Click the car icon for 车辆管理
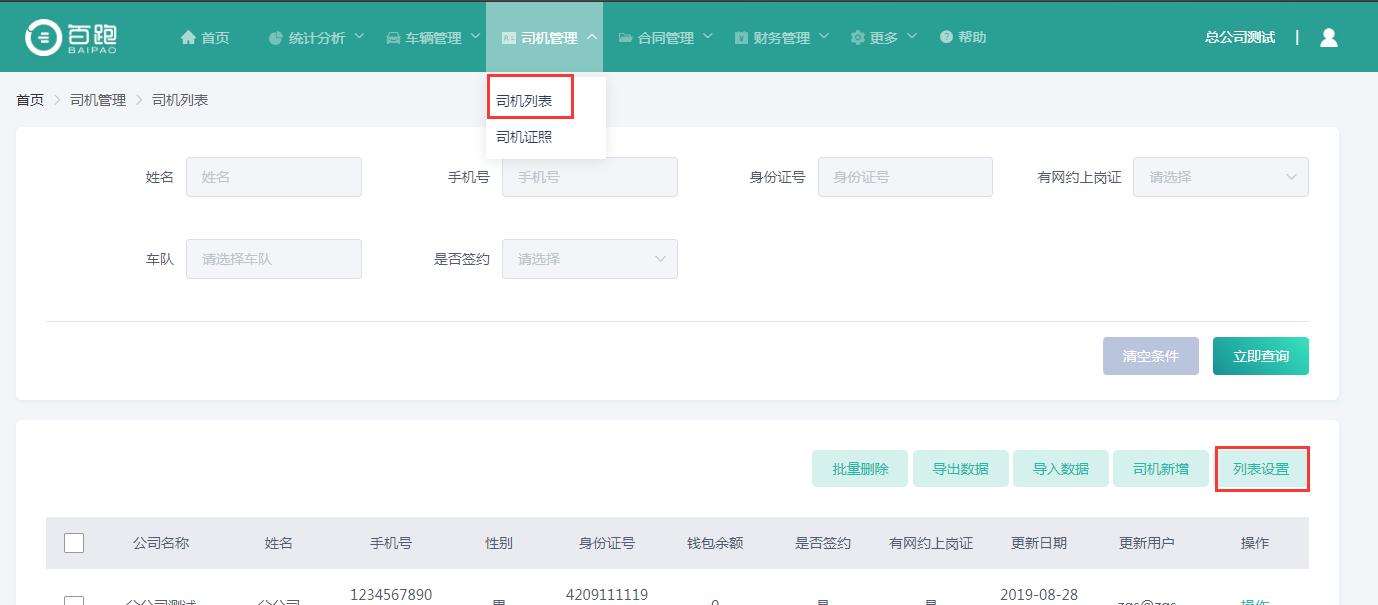This screenshot has width=1378, height=605. point(393,38)
